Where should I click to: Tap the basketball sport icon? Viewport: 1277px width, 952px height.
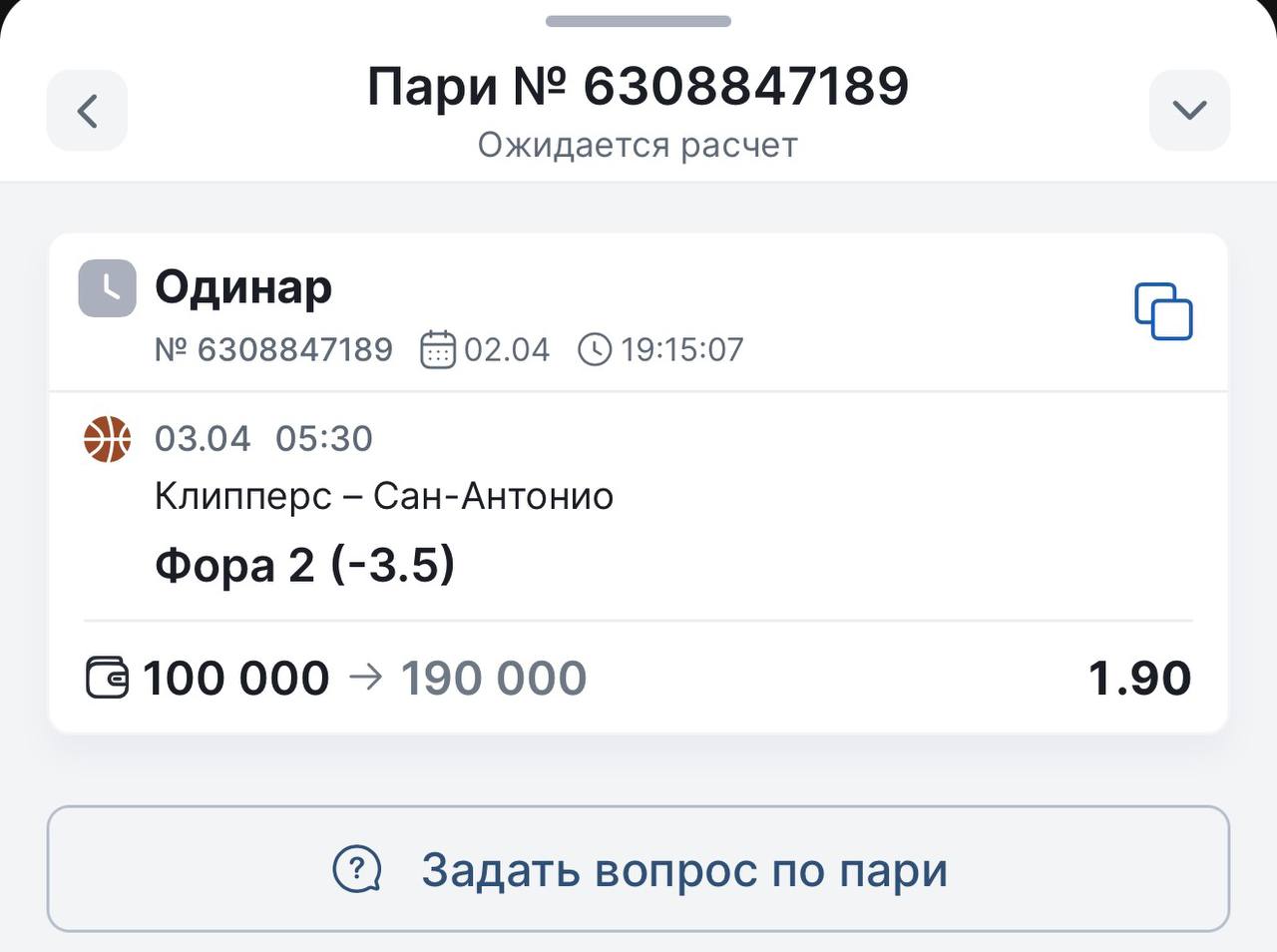pyautogui.click(x=107, y=439)
